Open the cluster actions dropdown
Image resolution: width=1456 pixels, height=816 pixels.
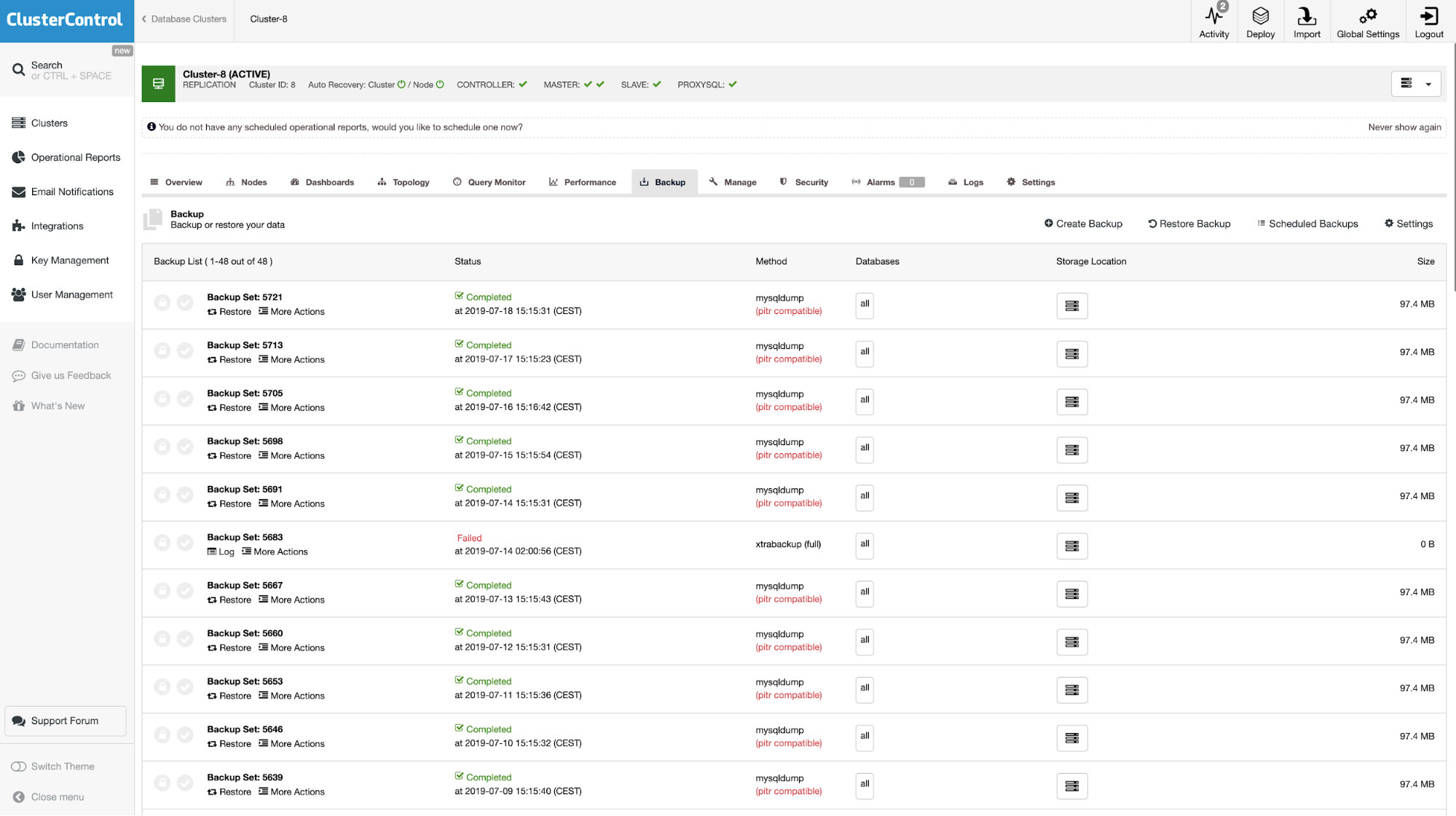(1415, 84)
